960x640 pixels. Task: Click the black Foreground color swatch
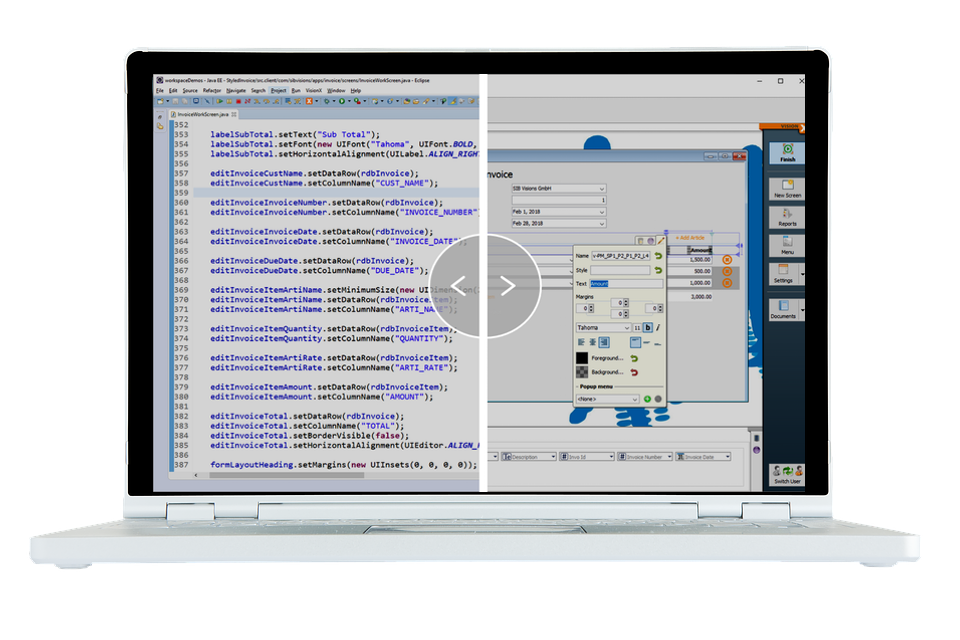click(x=582, y=358)
